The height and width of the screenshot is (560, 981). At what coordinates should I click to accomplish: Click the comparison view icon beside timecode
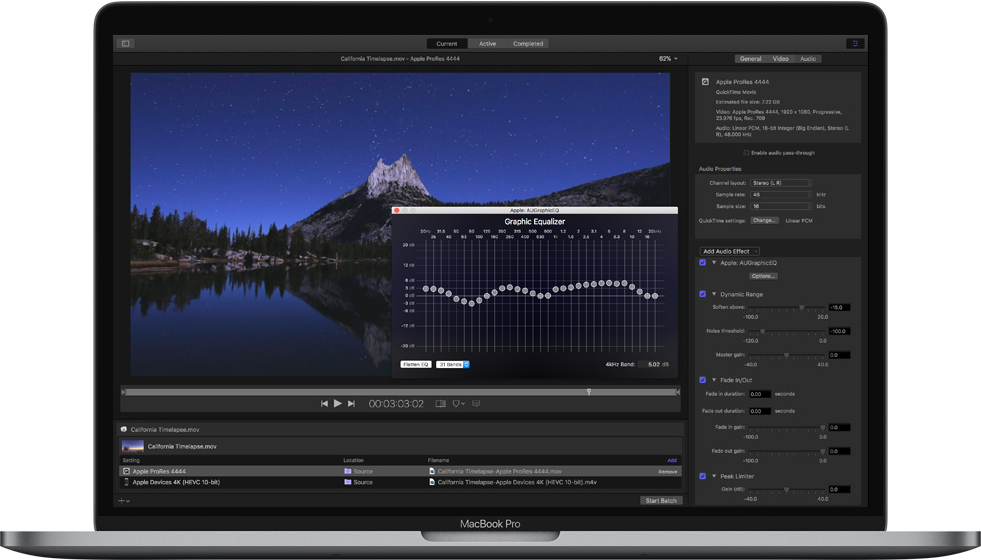point(440,404)
